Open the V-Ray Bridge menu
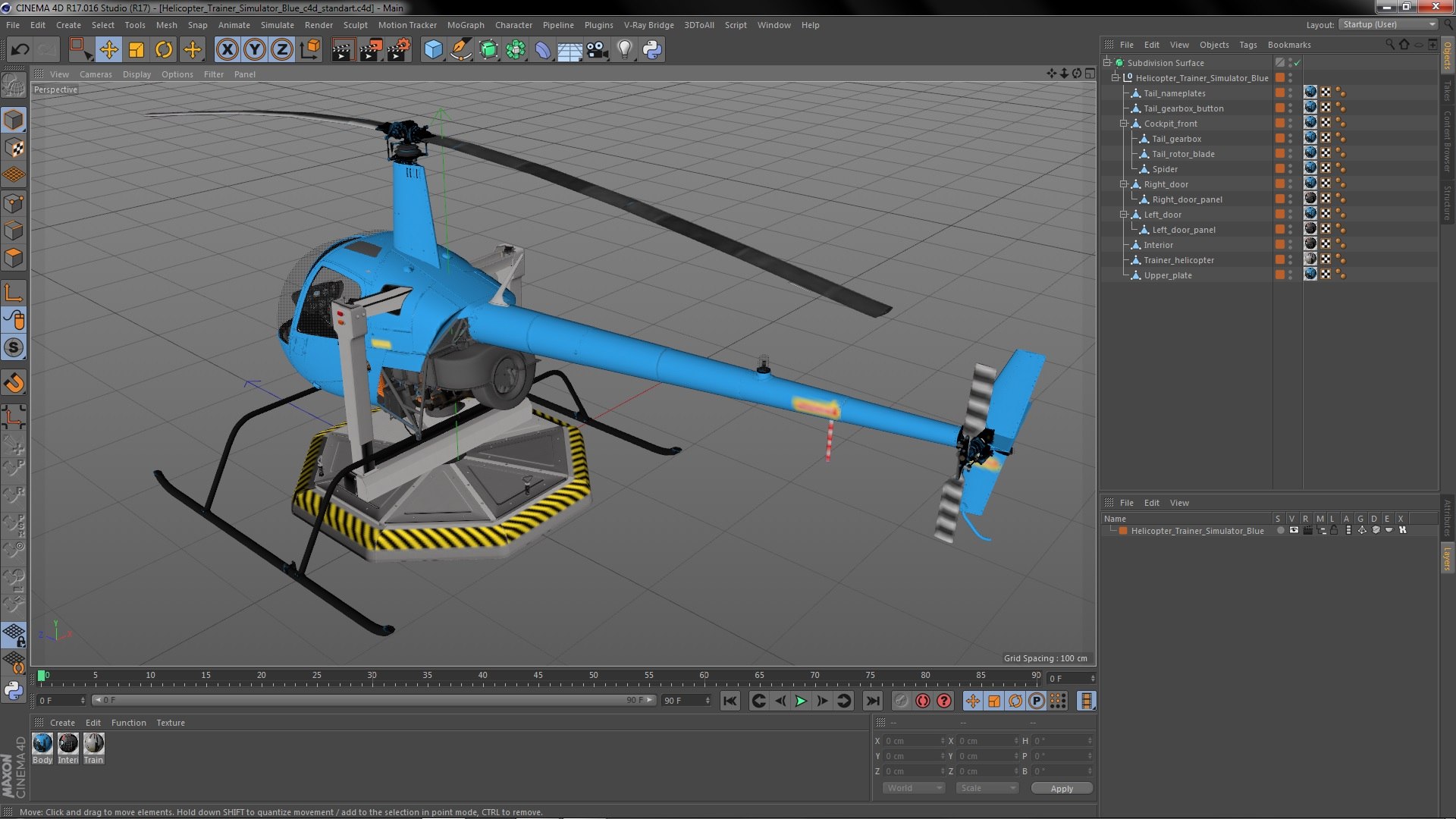 coord(648,25)
